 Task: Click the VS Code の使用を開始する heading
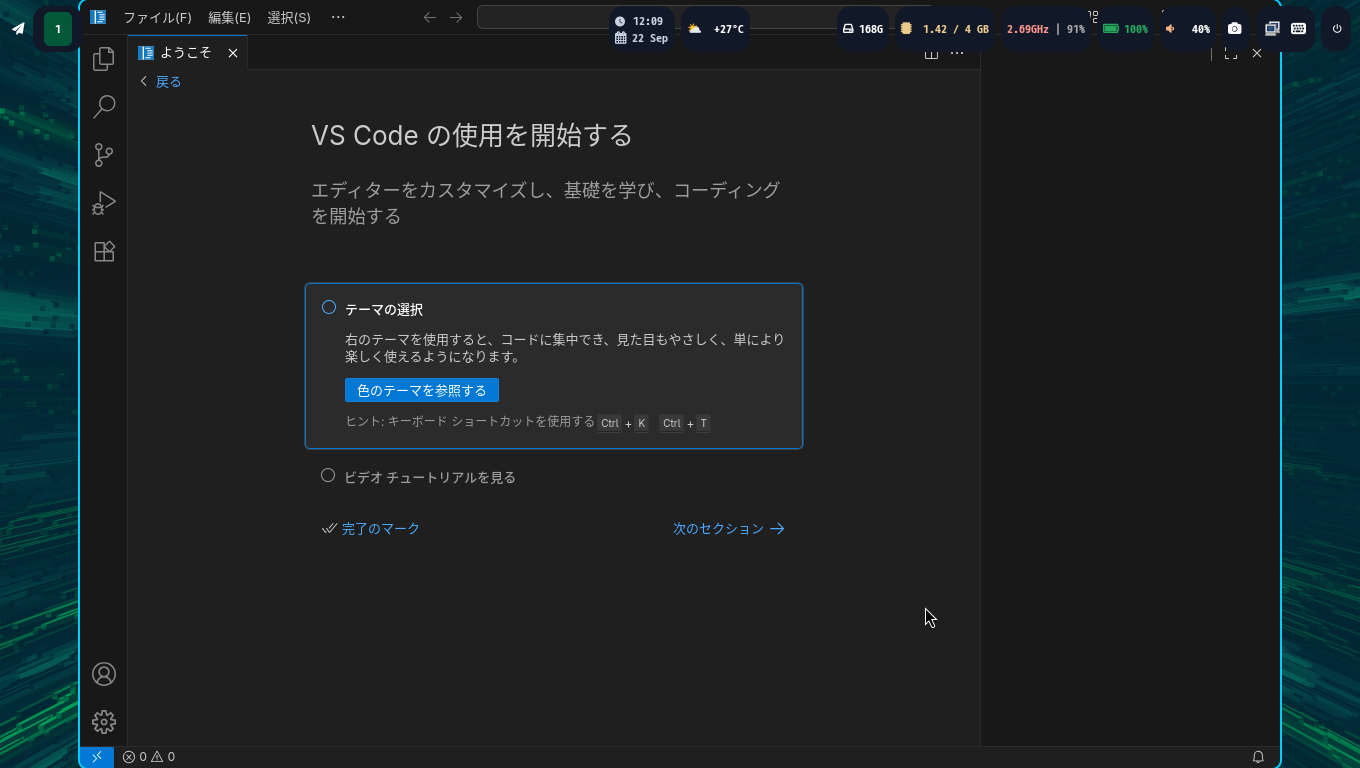coord(472,135)
